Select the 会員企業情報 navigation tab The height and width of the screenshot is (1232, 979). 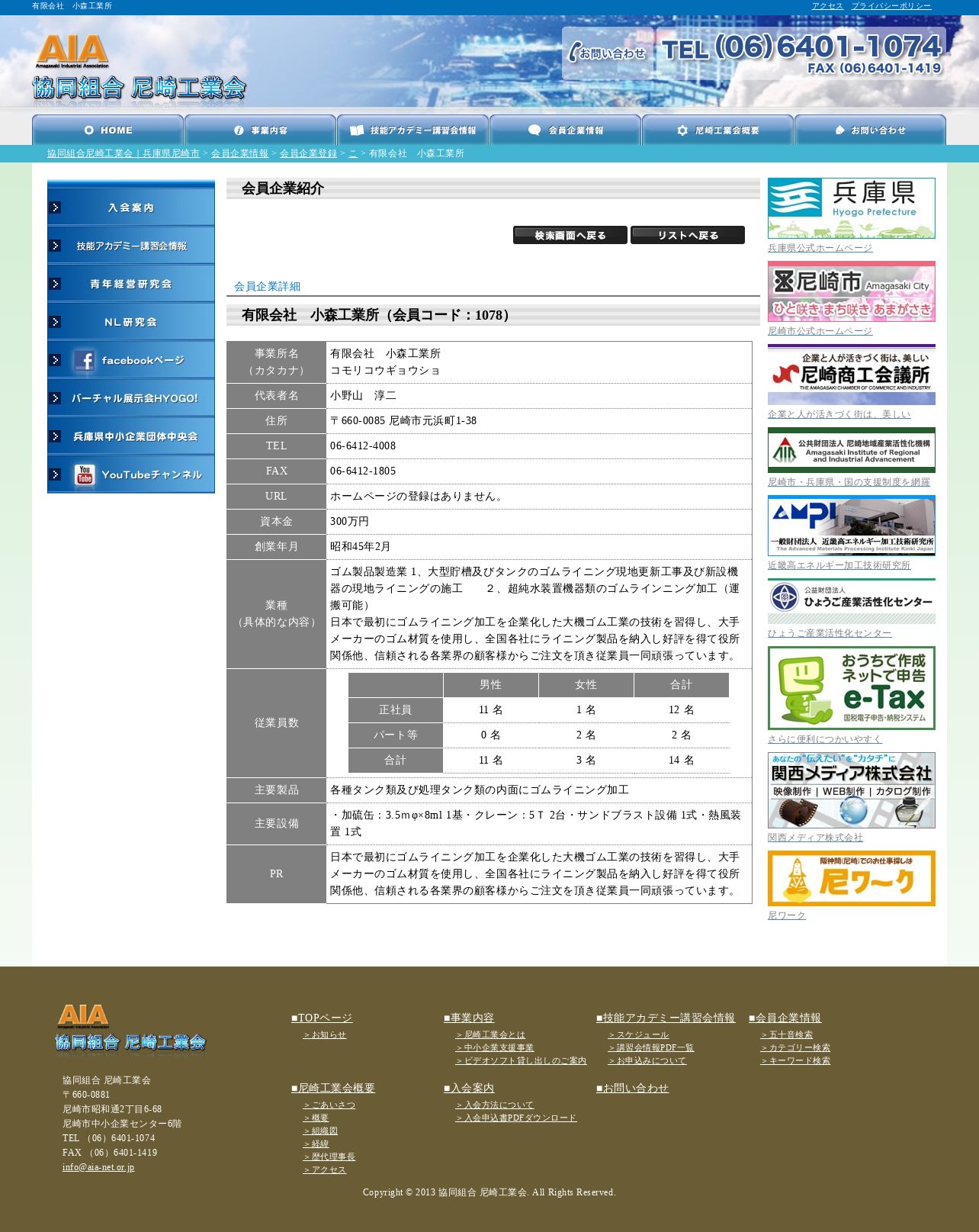pyautogui.click(x=565, y=130)
